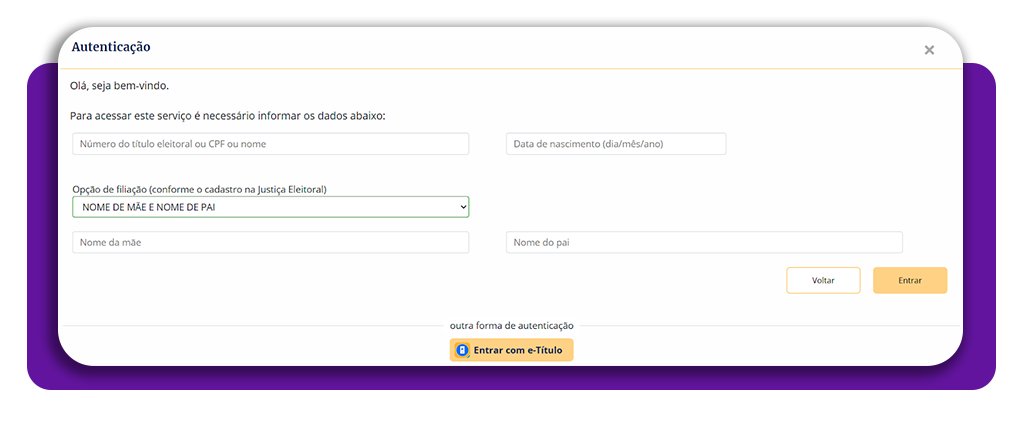Click the Entrar button
1024x432 pixels.
tap(910, 281)
